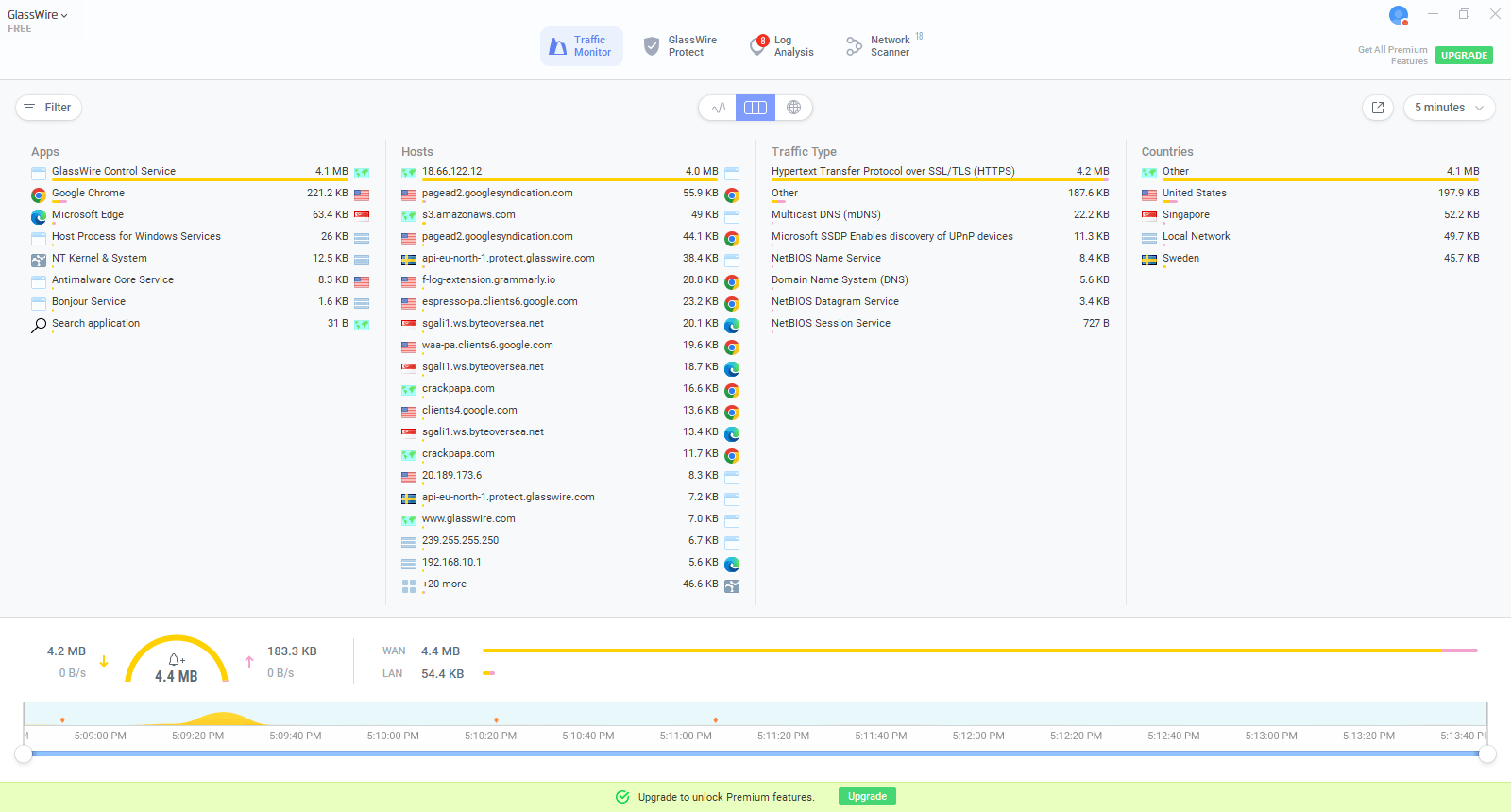1511x812 pixels.
Task: Click the Sweden flag beside api-eu-north-1 38.4 KB
Action: point(409,261)
